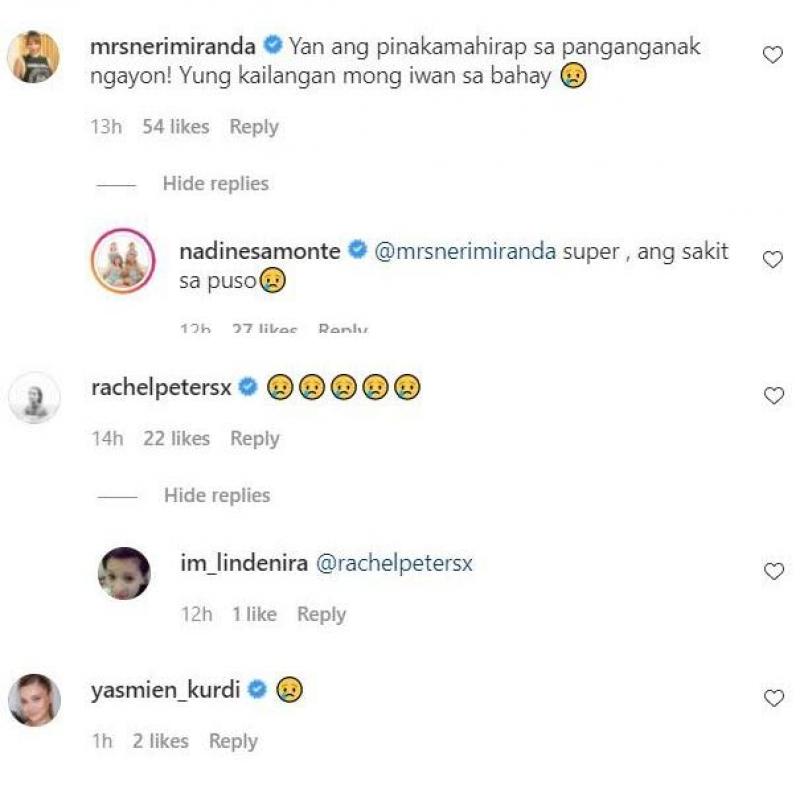Reply to yasmien_kurdi's comment
This screenshot has height=806, width=800.
pos(233,741)
